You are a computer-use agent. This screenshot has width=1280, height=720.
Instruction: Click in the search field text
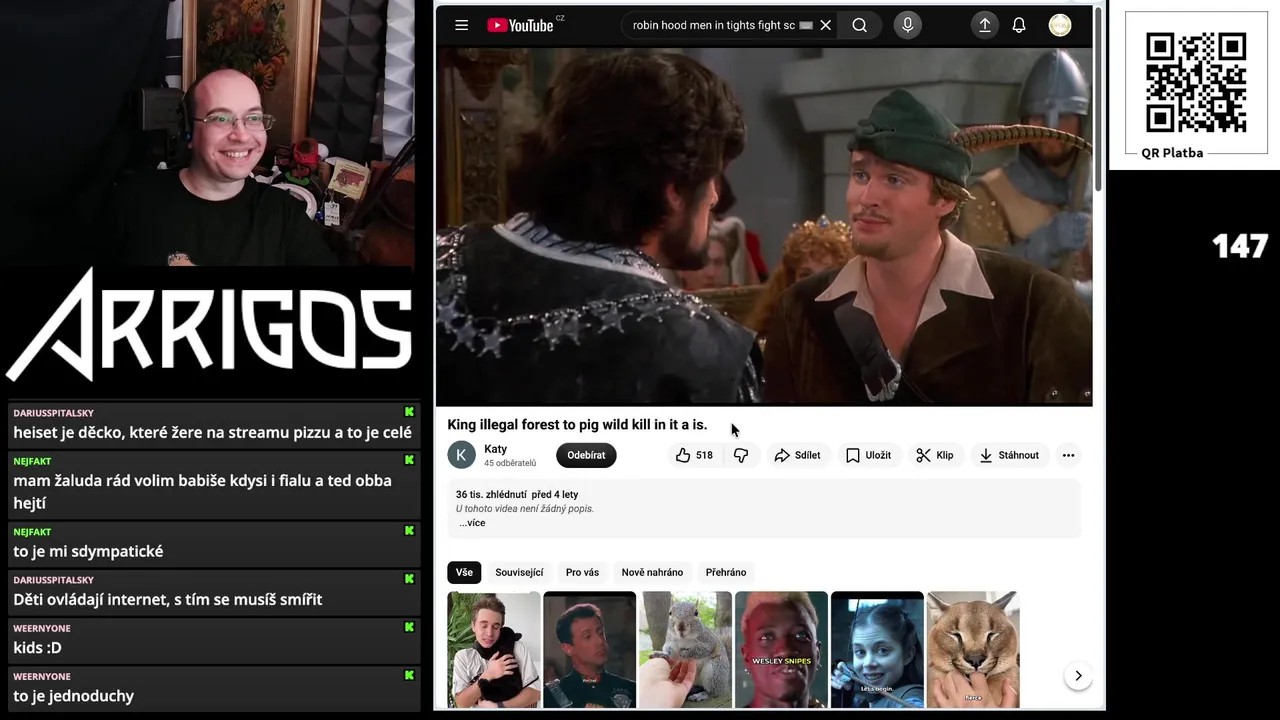coord(714,25)
